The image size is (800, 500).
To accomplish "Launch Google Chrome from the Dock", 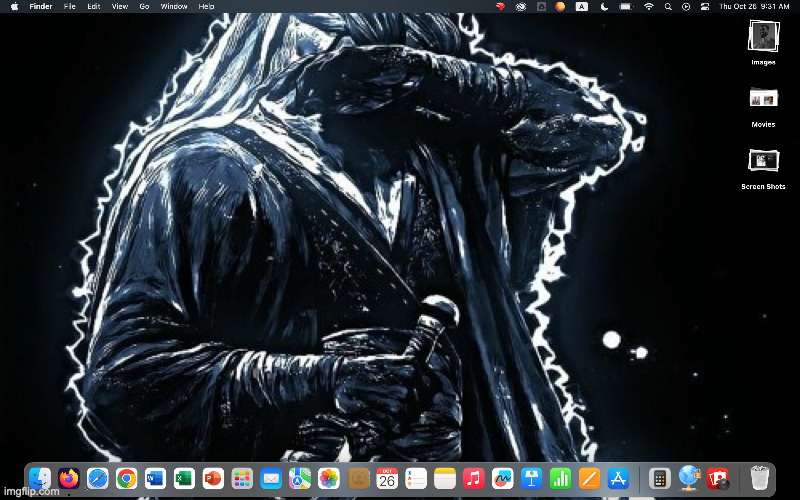I will point(127,479).
